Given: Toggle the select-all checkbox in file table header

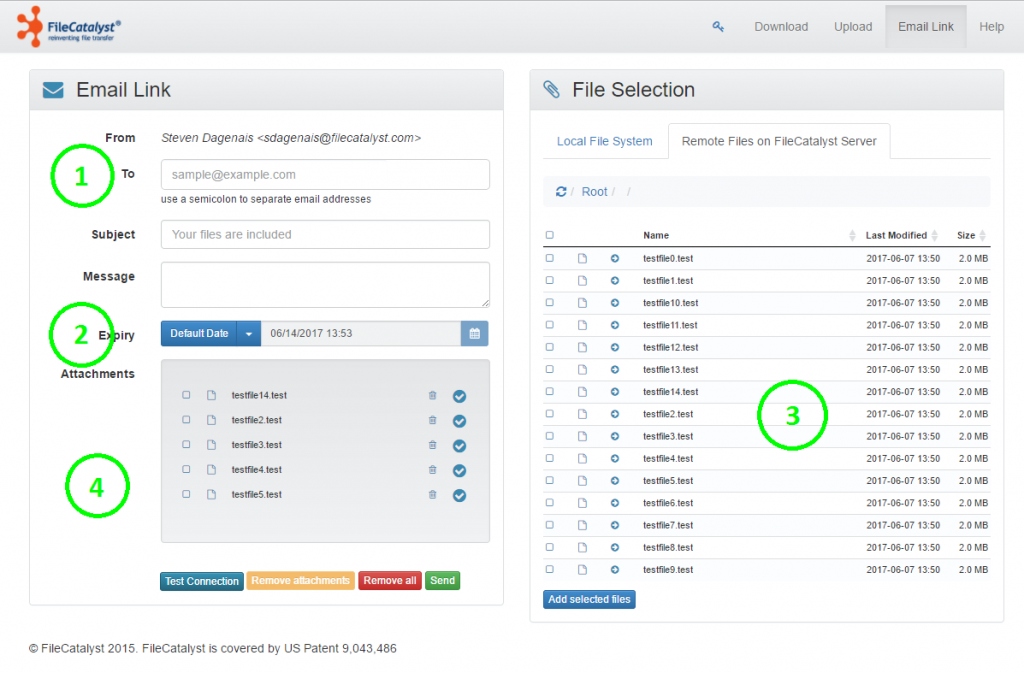Looking at the screenshot, I should [549, 236].
